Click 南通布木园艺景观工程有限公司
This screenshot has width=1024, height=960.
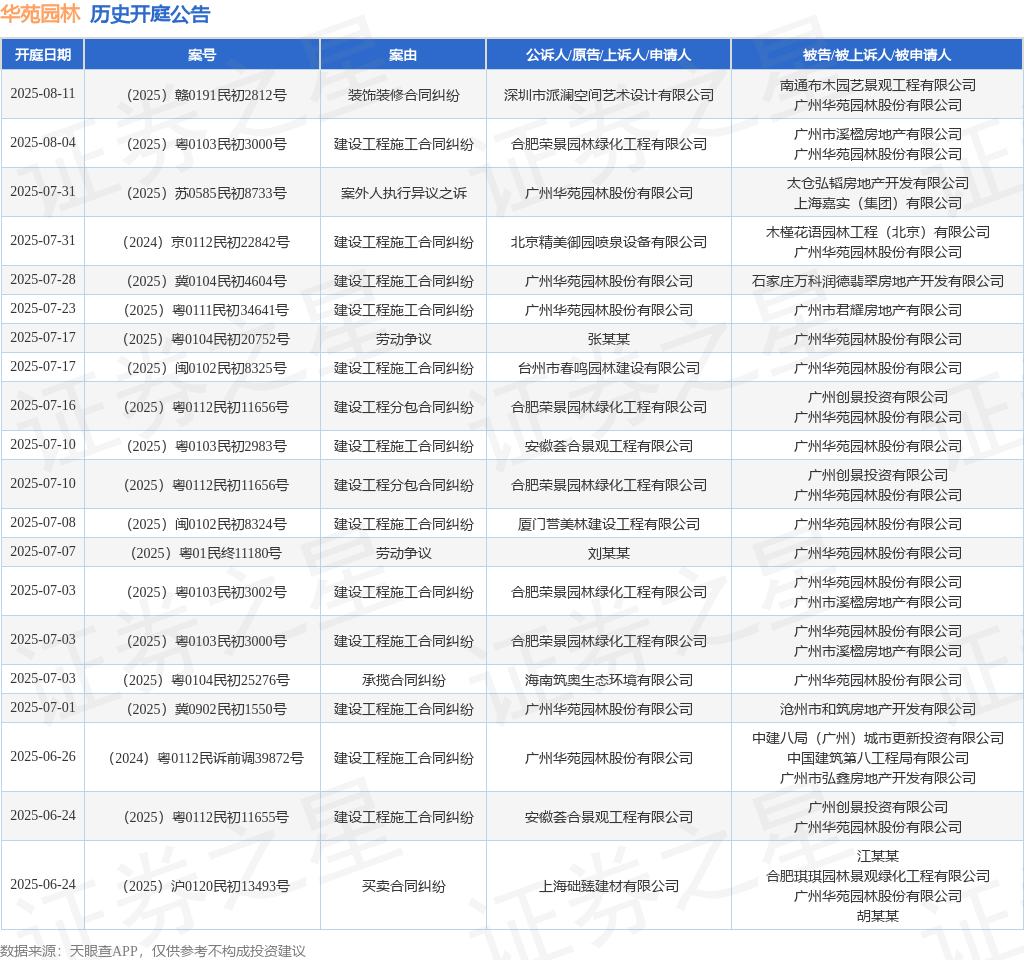(x=878, y=86)
